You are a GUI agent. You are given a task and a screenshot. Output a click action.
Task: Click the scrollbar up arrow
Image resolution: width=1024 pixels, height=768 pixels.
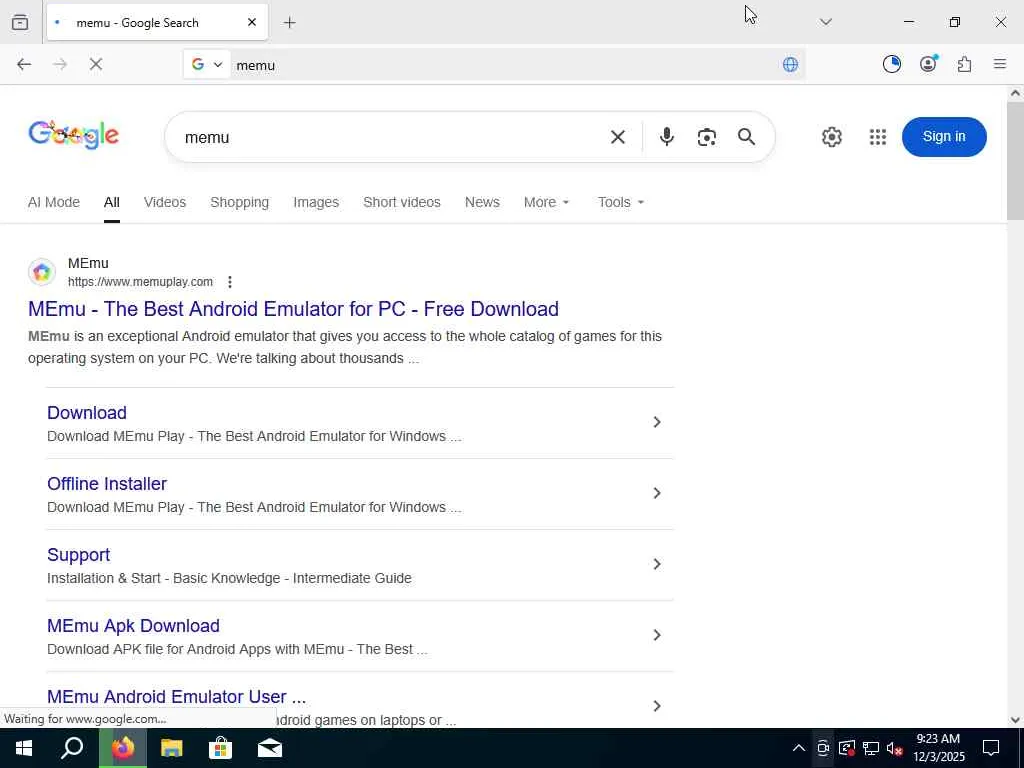(x=1015, y=93)
